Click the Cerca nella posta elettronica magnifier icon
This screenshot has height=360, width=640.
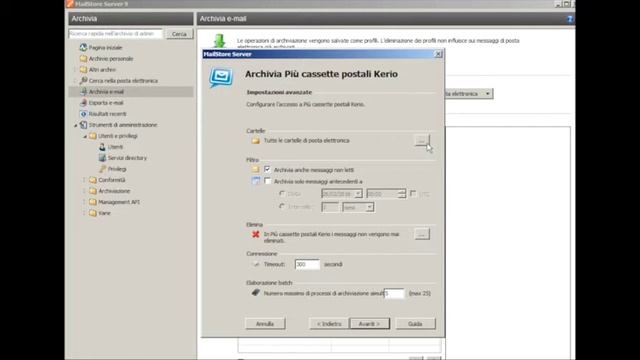(x=83, y=81)
